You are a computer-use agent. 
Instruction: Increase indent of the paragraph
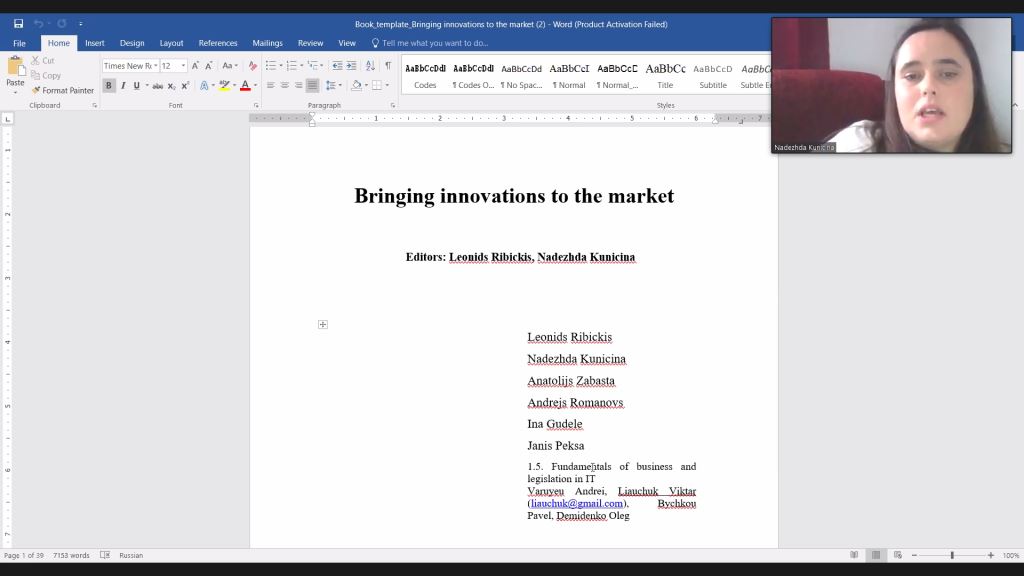click(351, 66)
